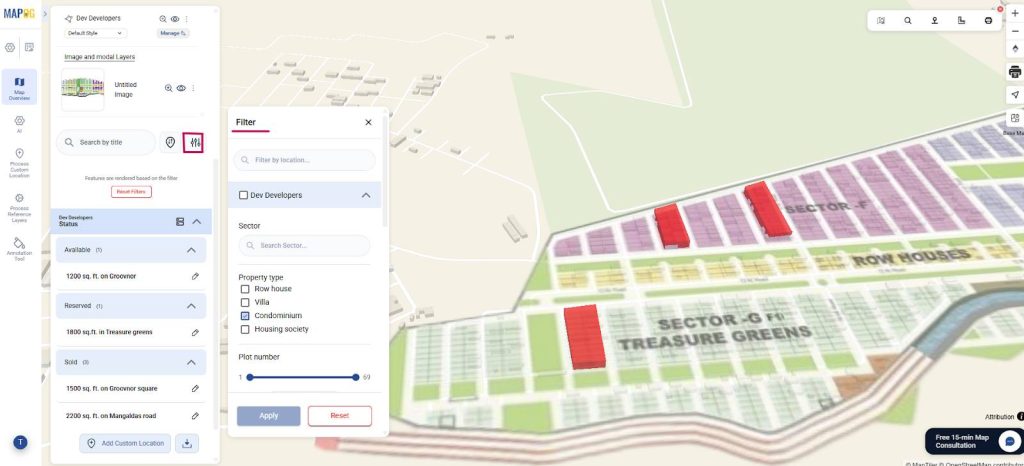
Task: Toggle visibility of Untitled Image layer
Action: coord(181,88)
